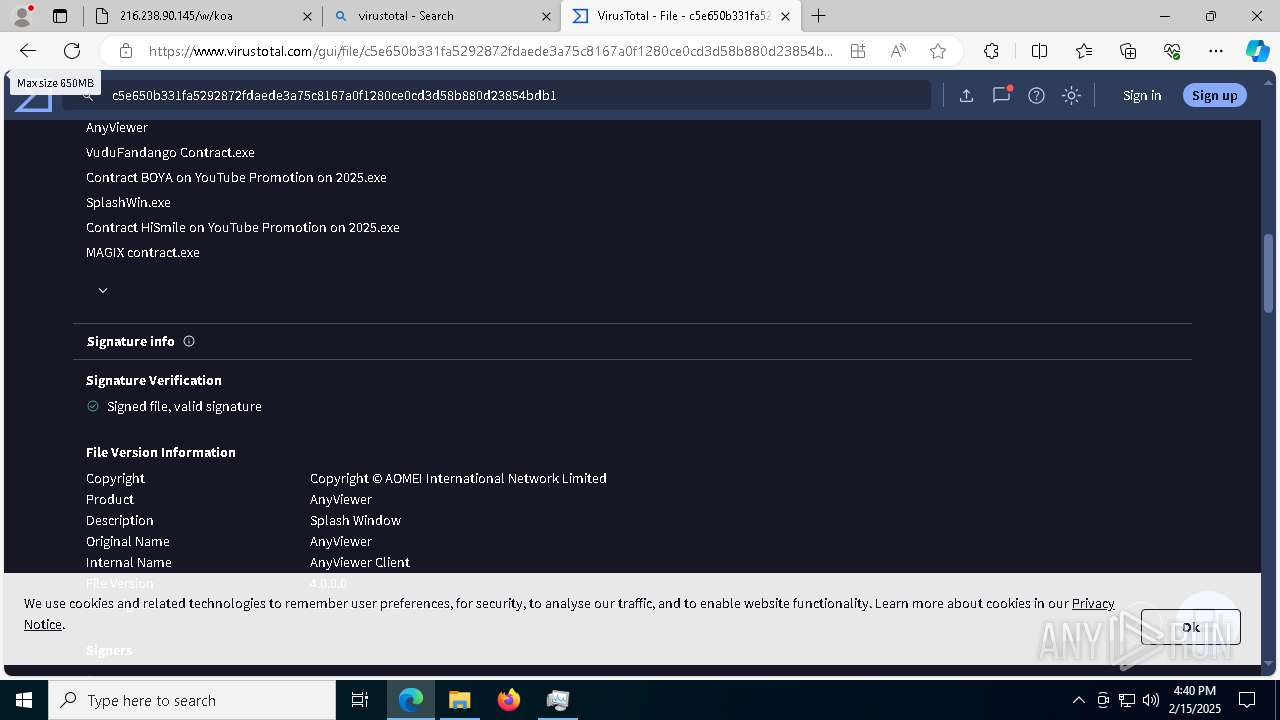The image size is (1280, 720).
Task: Select the 'VuduFandango Contract.exe' name
Action: [170, 152]
